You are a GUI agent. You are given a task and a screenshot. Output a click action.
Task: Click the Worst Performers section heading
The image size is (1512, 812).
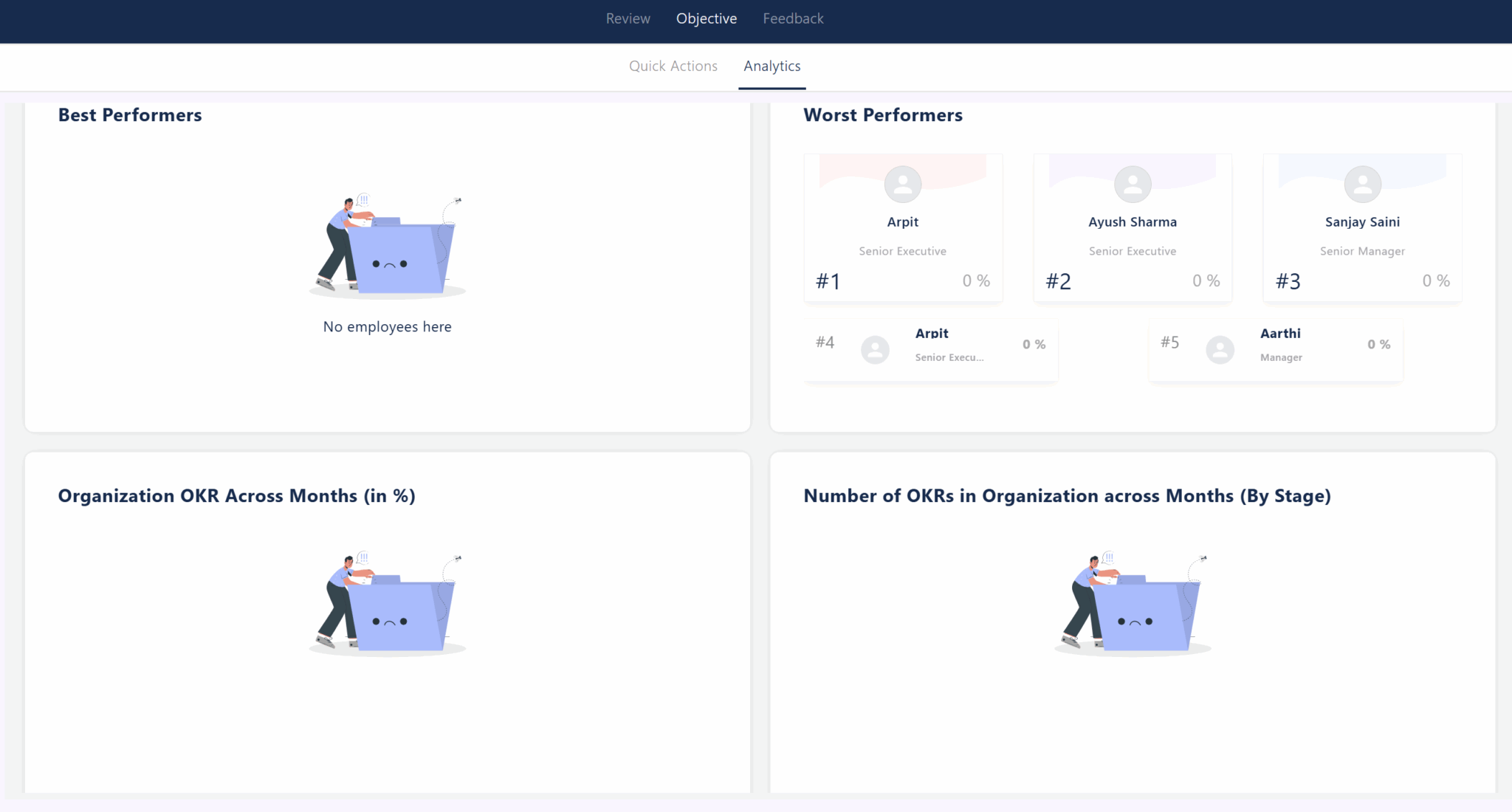(883, 115)
